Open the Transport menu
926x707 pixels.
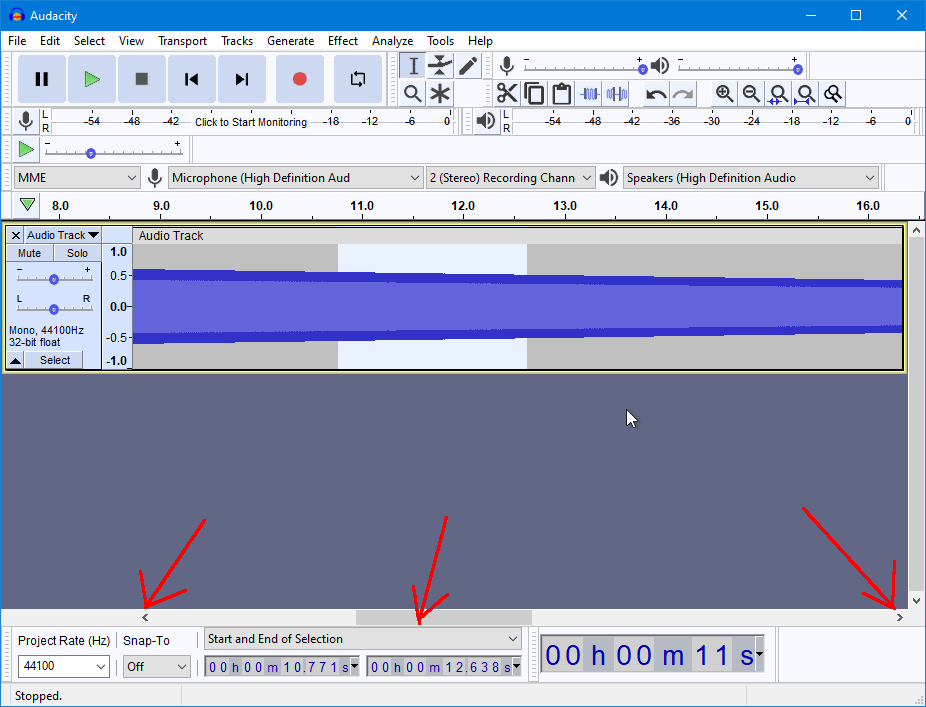[182, 41]
